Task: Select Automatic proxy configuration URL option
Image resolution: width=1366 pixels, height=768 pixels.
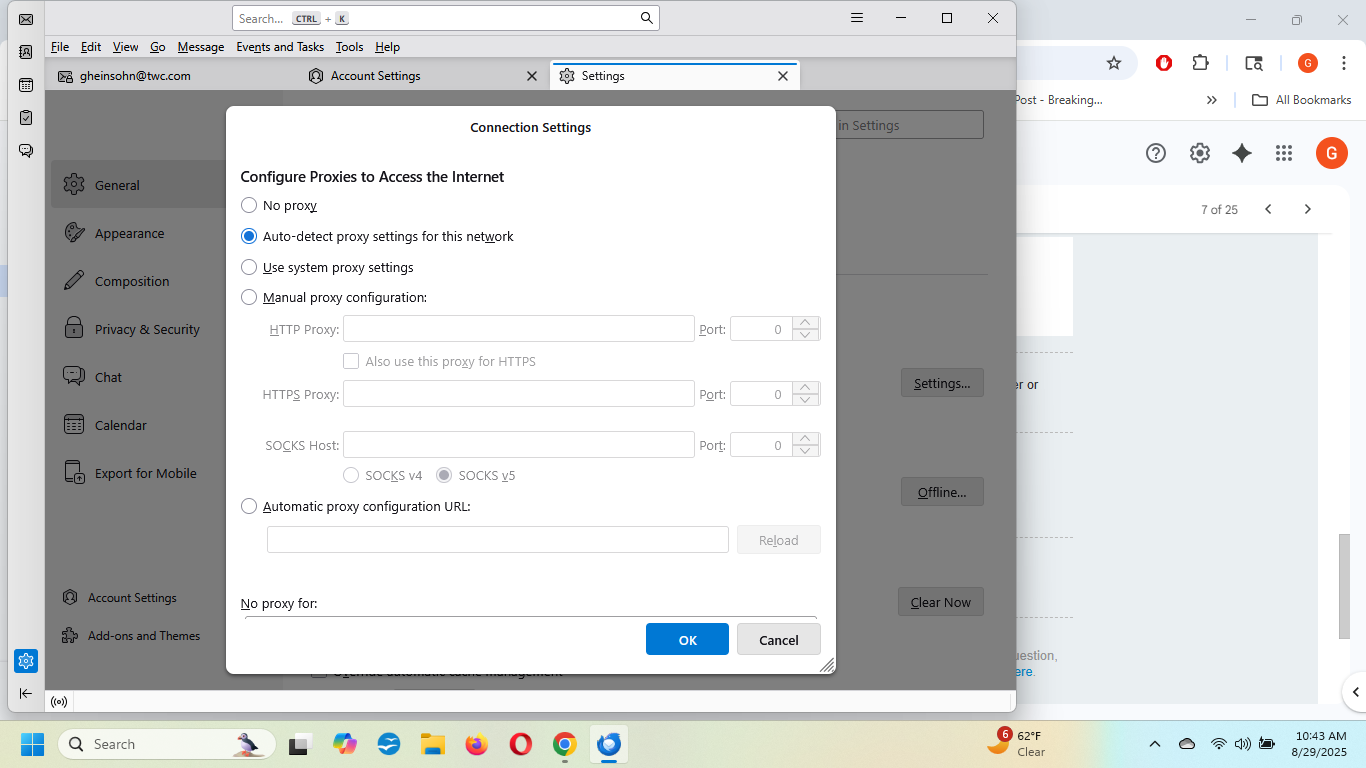Action: [x=249, y=506]
